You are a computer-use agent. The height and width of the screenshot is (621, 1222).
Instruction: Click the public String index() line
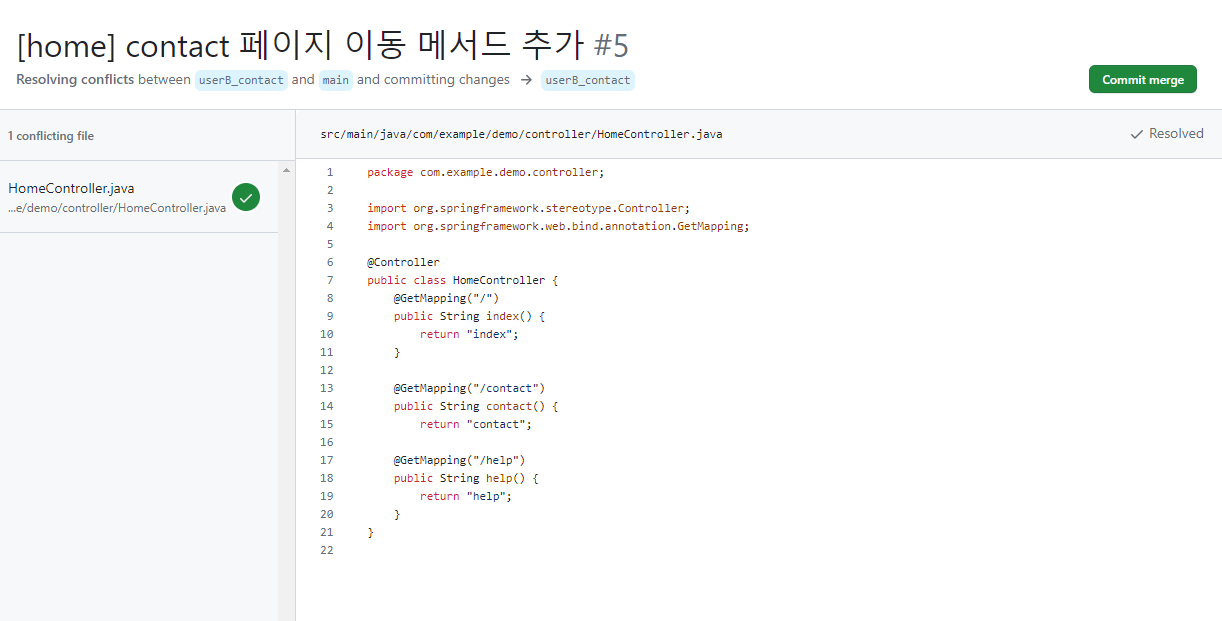(469, 316)
